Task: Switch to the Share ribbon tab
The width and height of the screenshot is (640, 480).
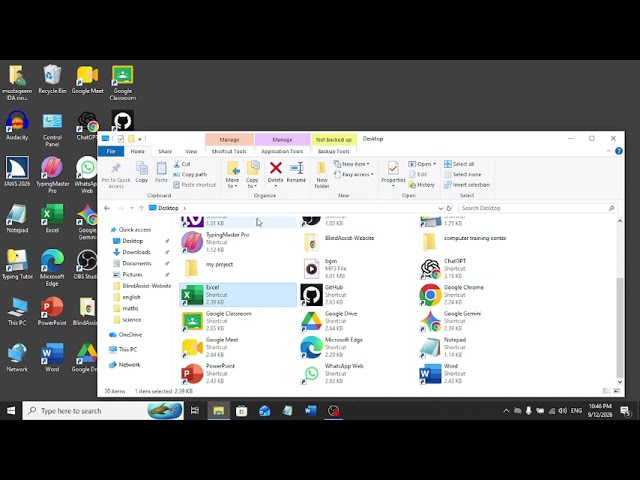Action: [x=165, y=151]
